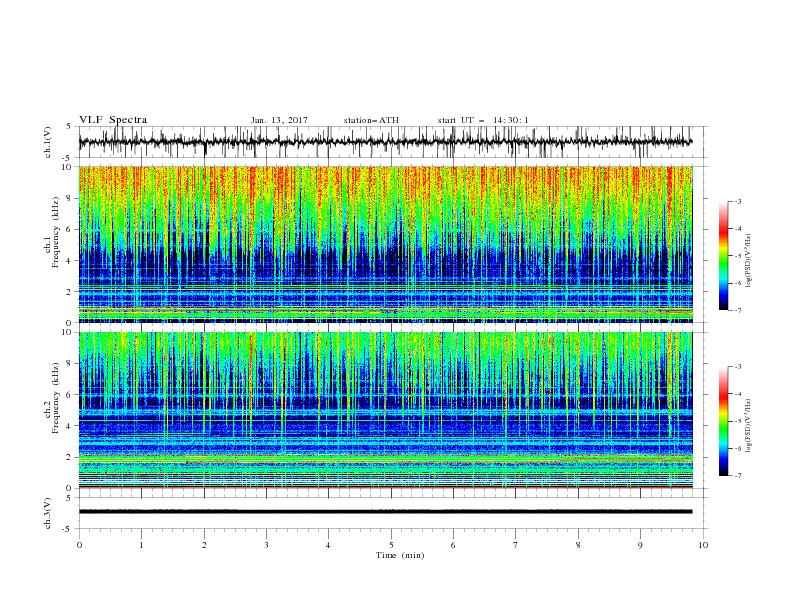The width and height of the screenshot is (792, 612).
Task: Click the time axis tick label "5"
Action: [391, 545]
